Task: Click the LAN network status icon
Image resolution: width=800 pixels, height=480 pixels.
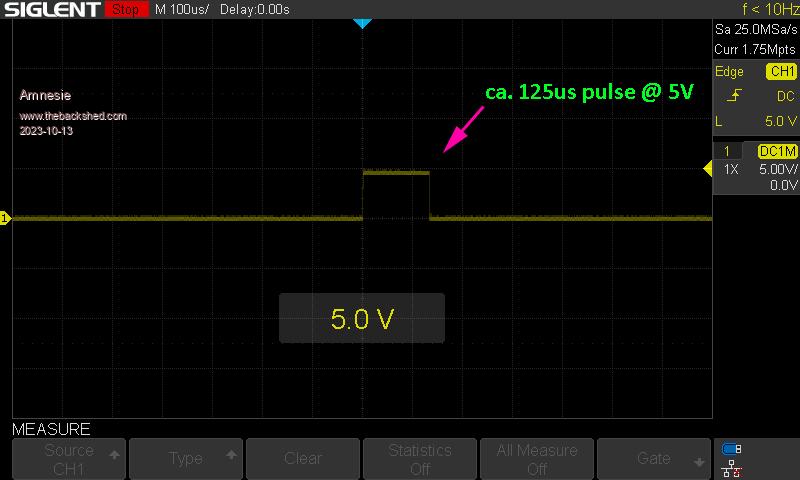Action: click(731, 466)
